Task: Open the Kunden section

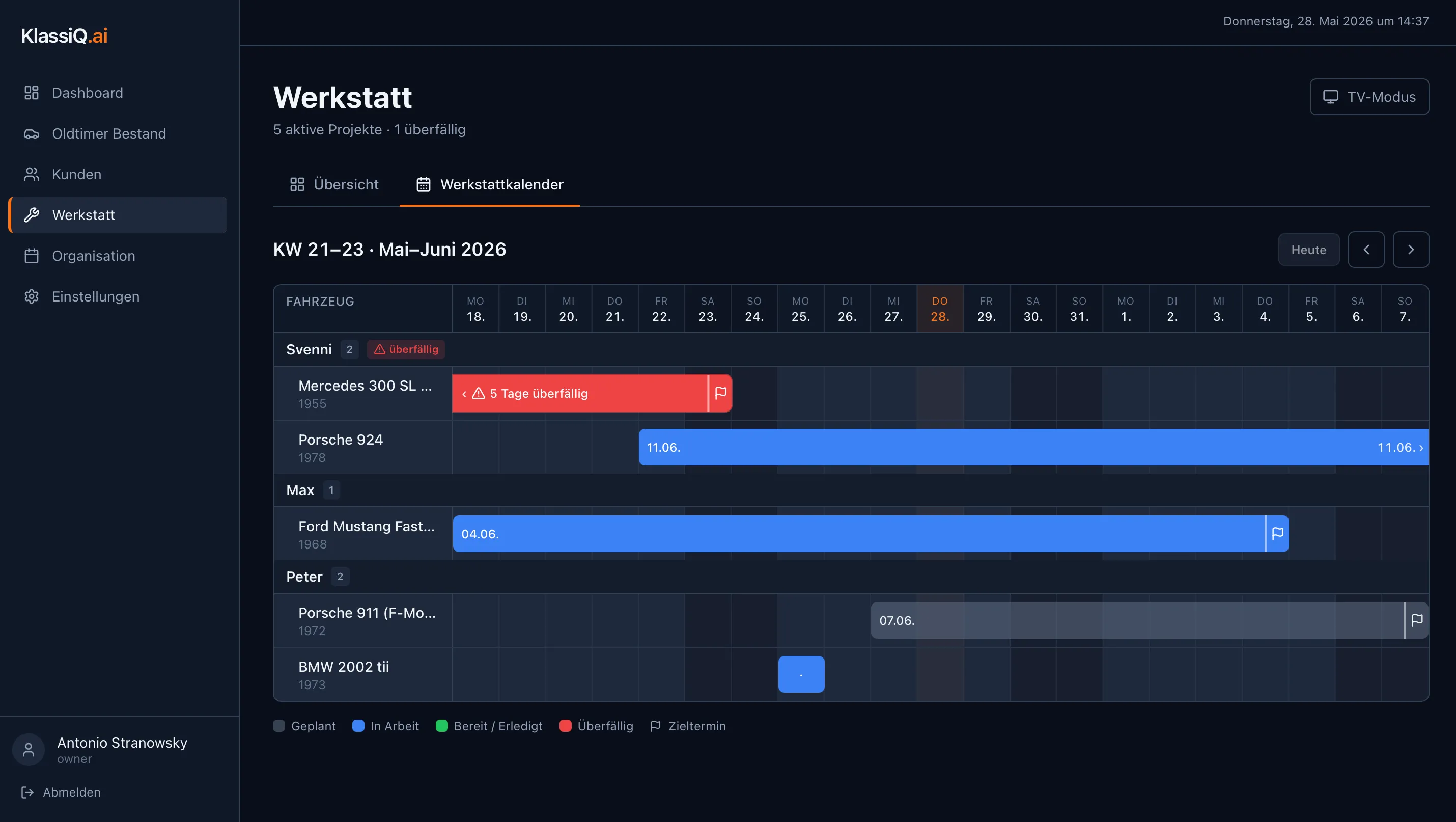Action: 118,174
